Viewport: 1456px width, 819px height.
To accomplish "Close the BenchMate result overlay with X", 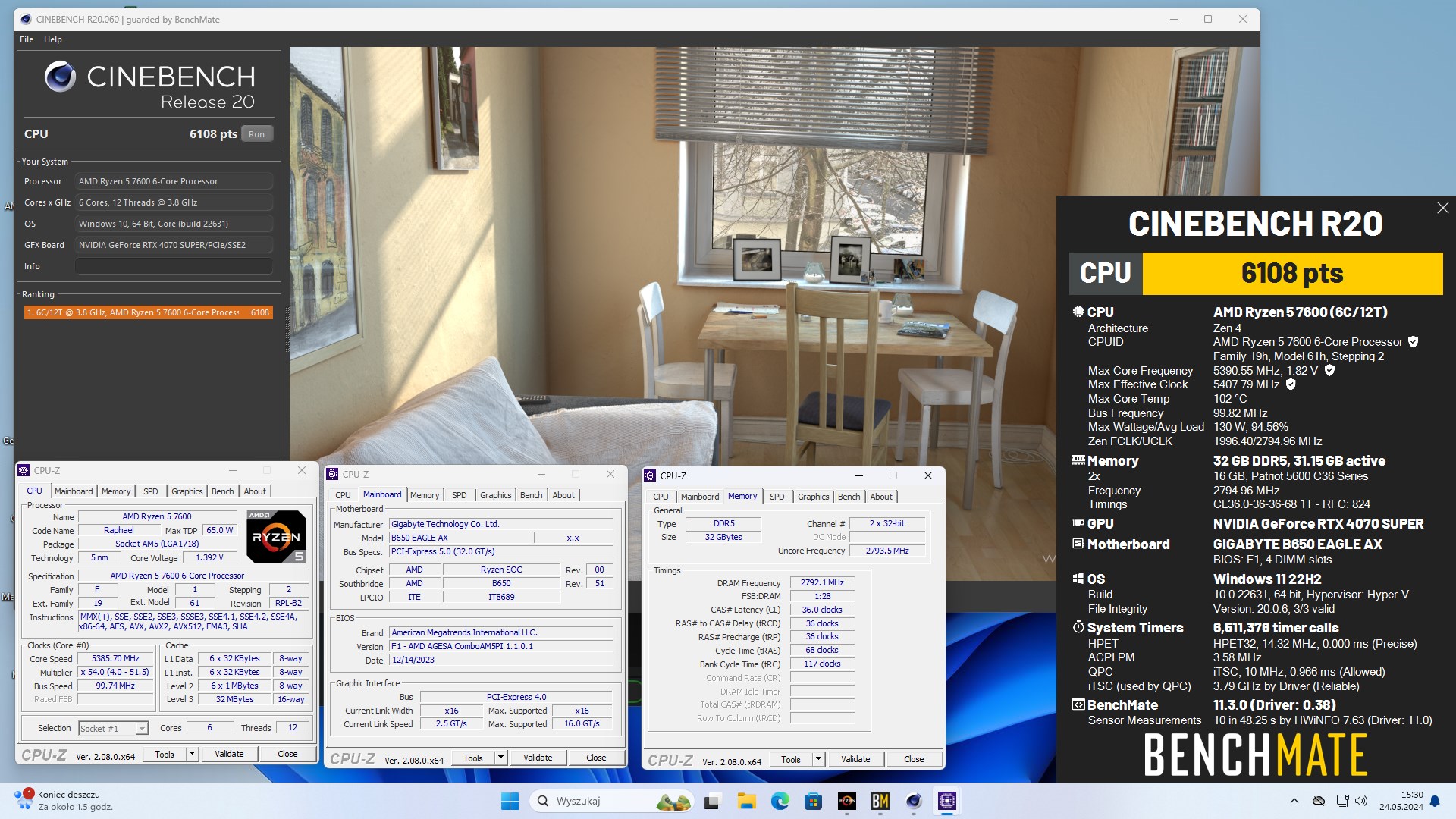I will click(1442, 208).
